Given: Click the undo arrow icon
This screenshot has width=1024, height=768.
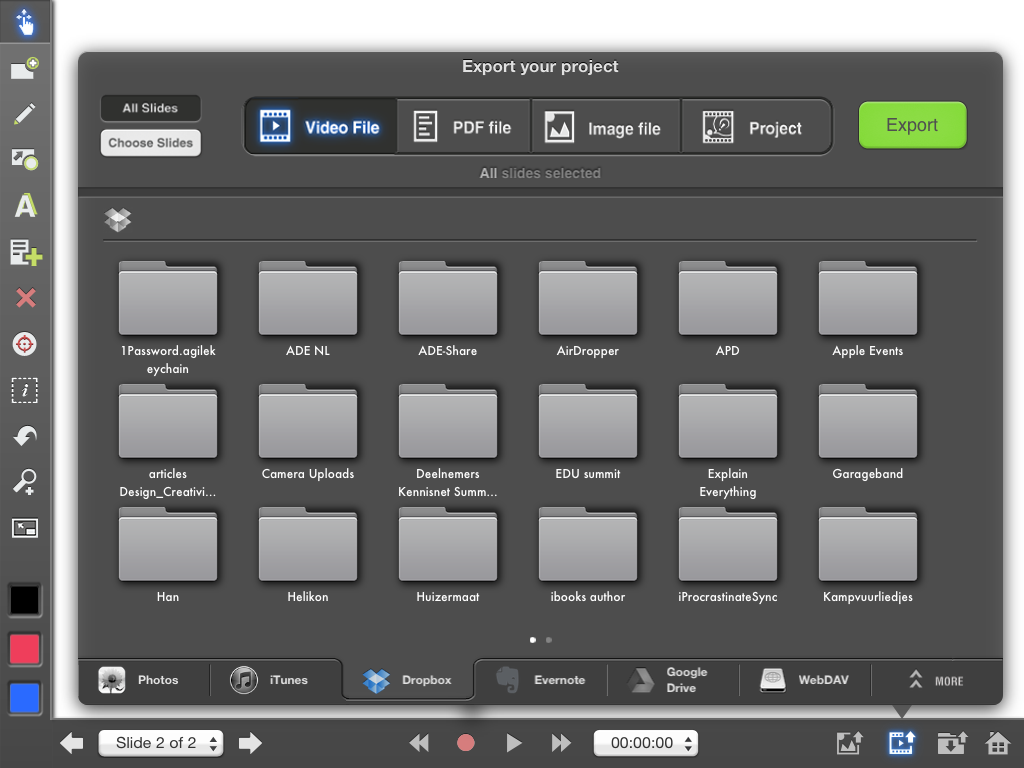Looking at the screenshot, I should coord(25,436).
